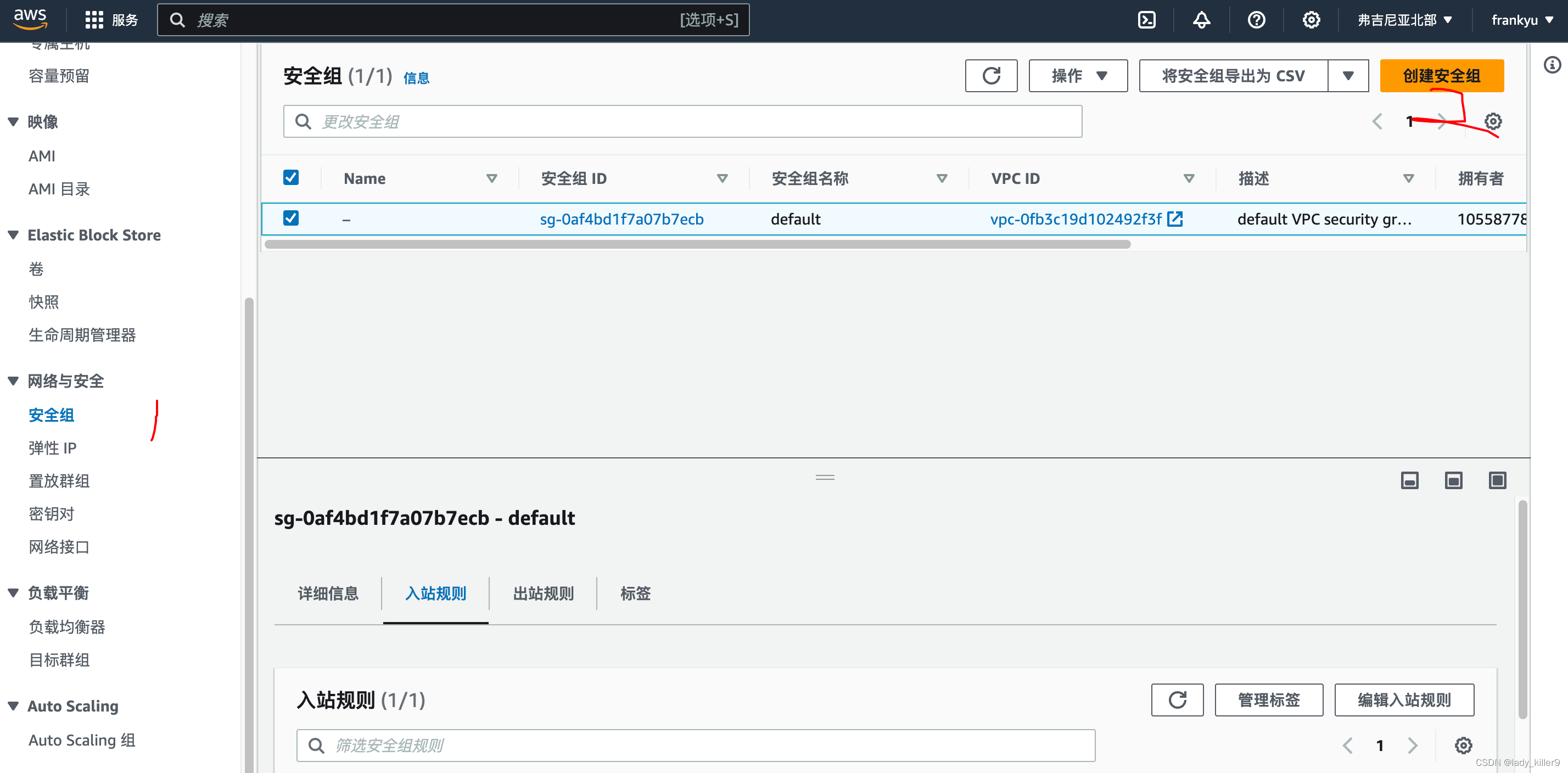The width and height of the screenshot is (1568, 773).
Task: Open the sg-0af4bd1f7a07b7ecb link
Action: [x=621, y=219]
